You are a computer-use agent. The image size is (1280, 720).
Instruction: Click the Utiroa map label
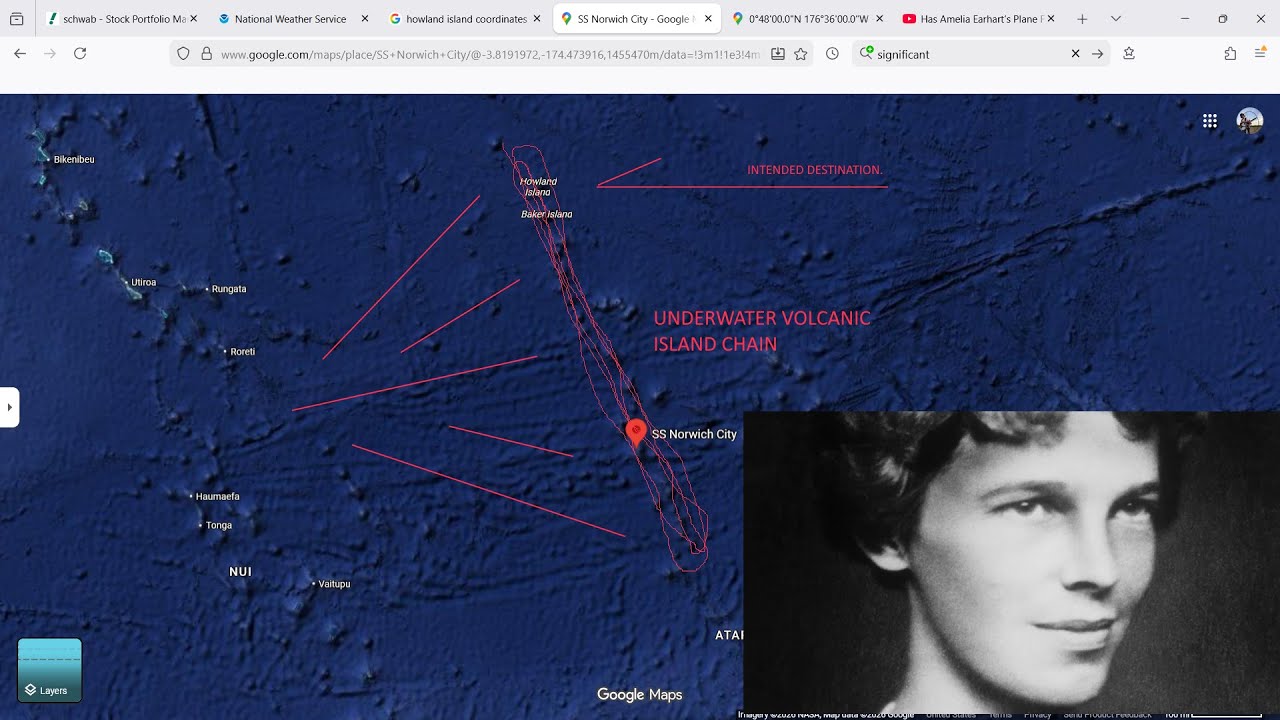click(x=144, y=283)
